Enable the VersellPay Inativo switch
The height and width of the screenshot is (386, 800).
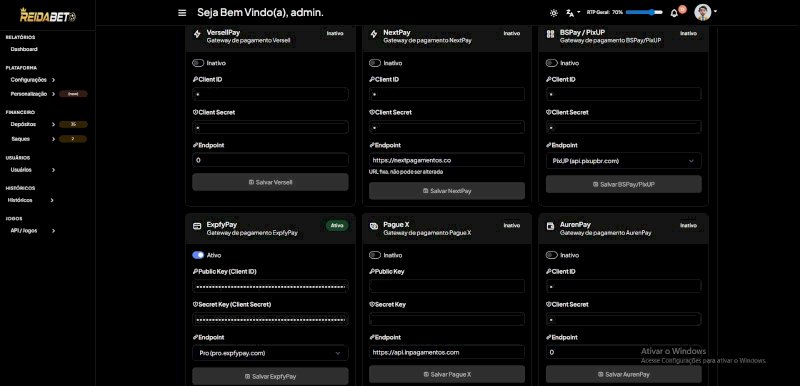198,63
